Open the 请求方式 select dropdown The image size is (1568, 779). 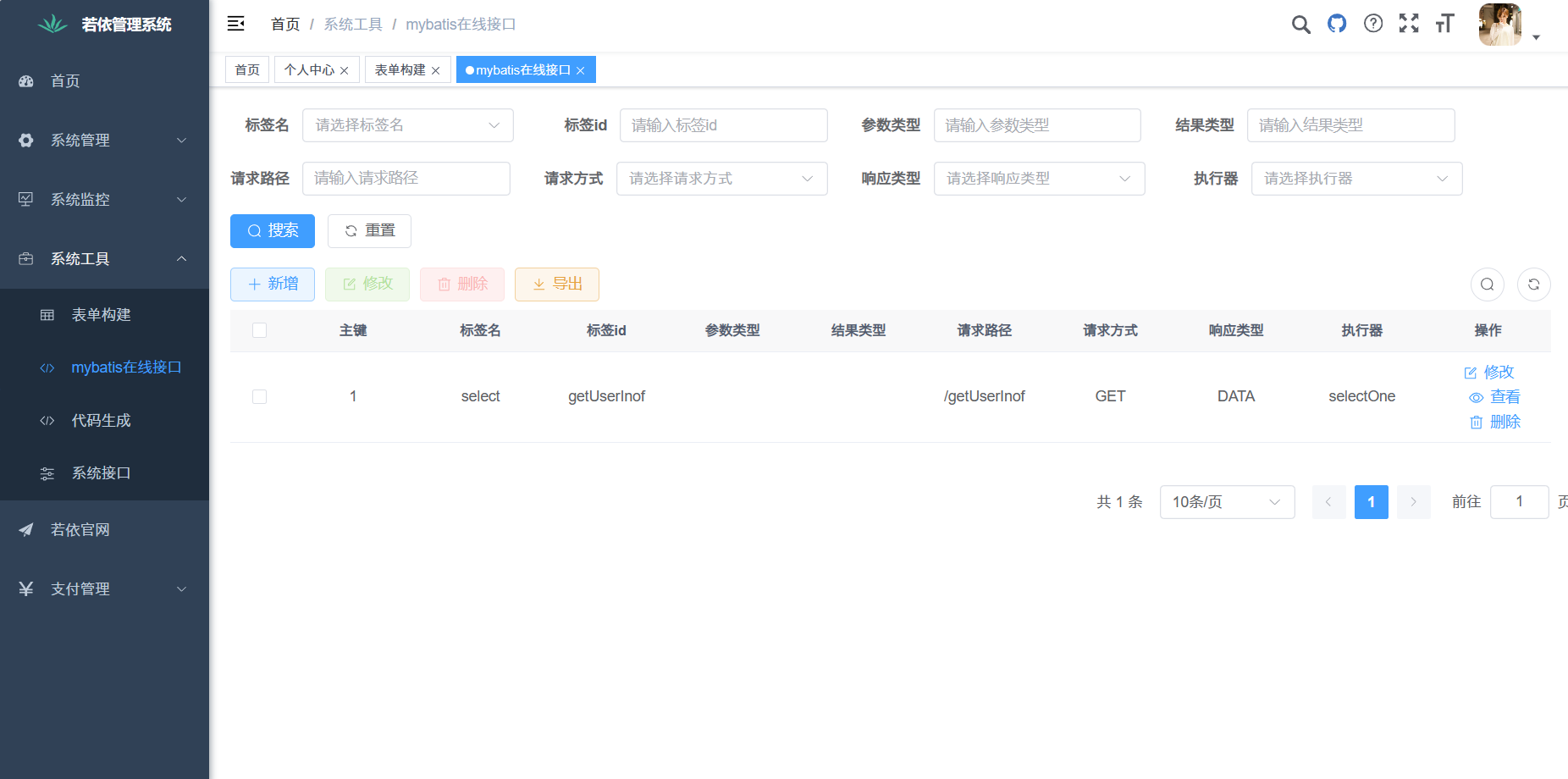[721, 179]
